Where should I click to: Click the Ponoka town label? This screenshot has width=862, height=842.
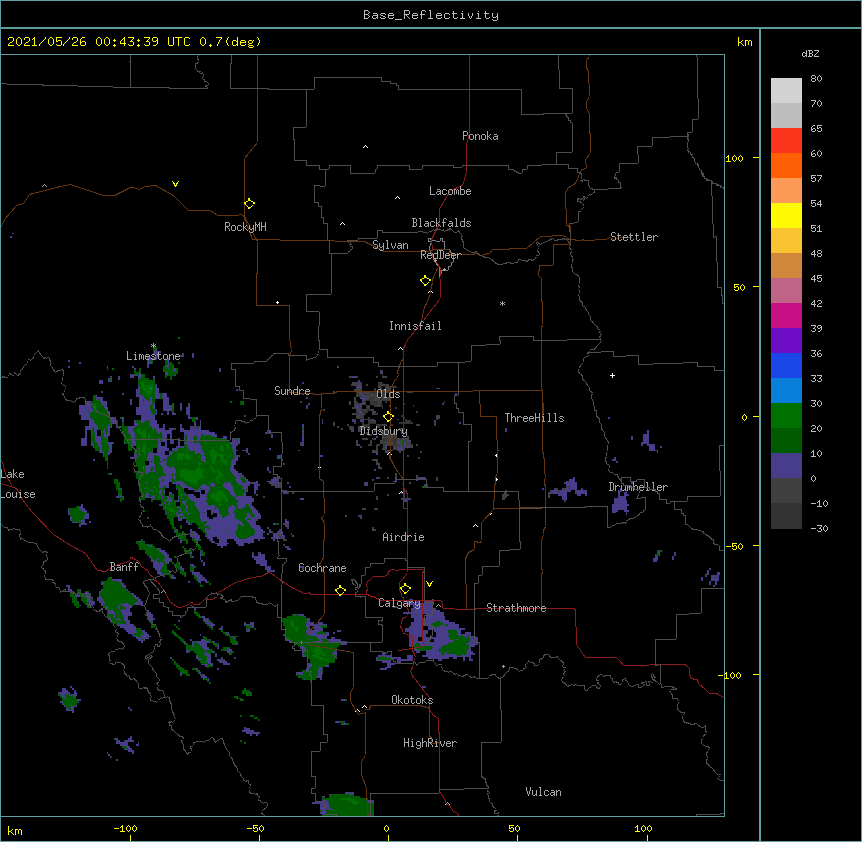pyautogui.click(x=480, y=136)
